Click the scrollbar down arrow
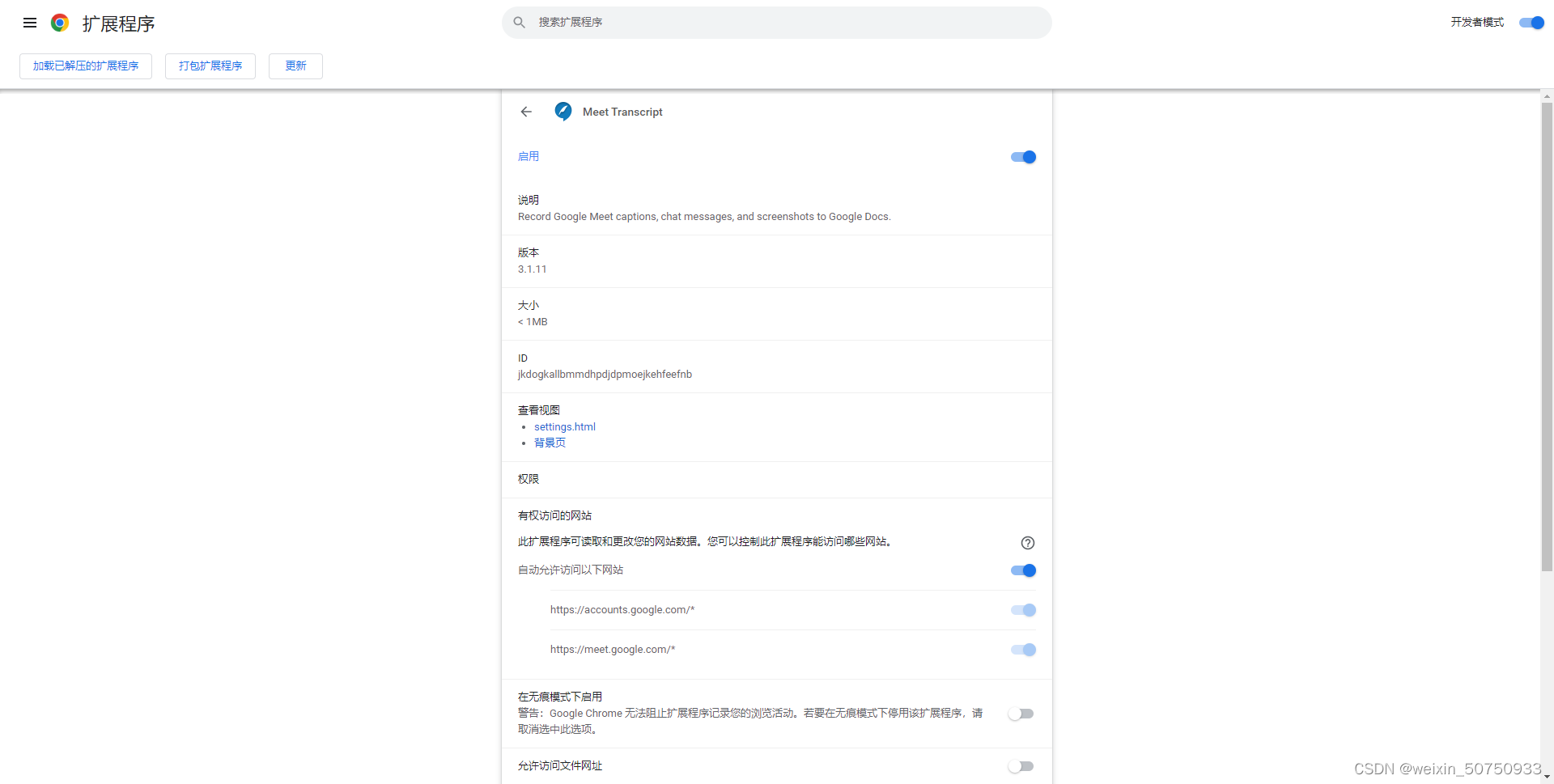The height and width of the screenshot is (784, 1554). coord(1547,777)
